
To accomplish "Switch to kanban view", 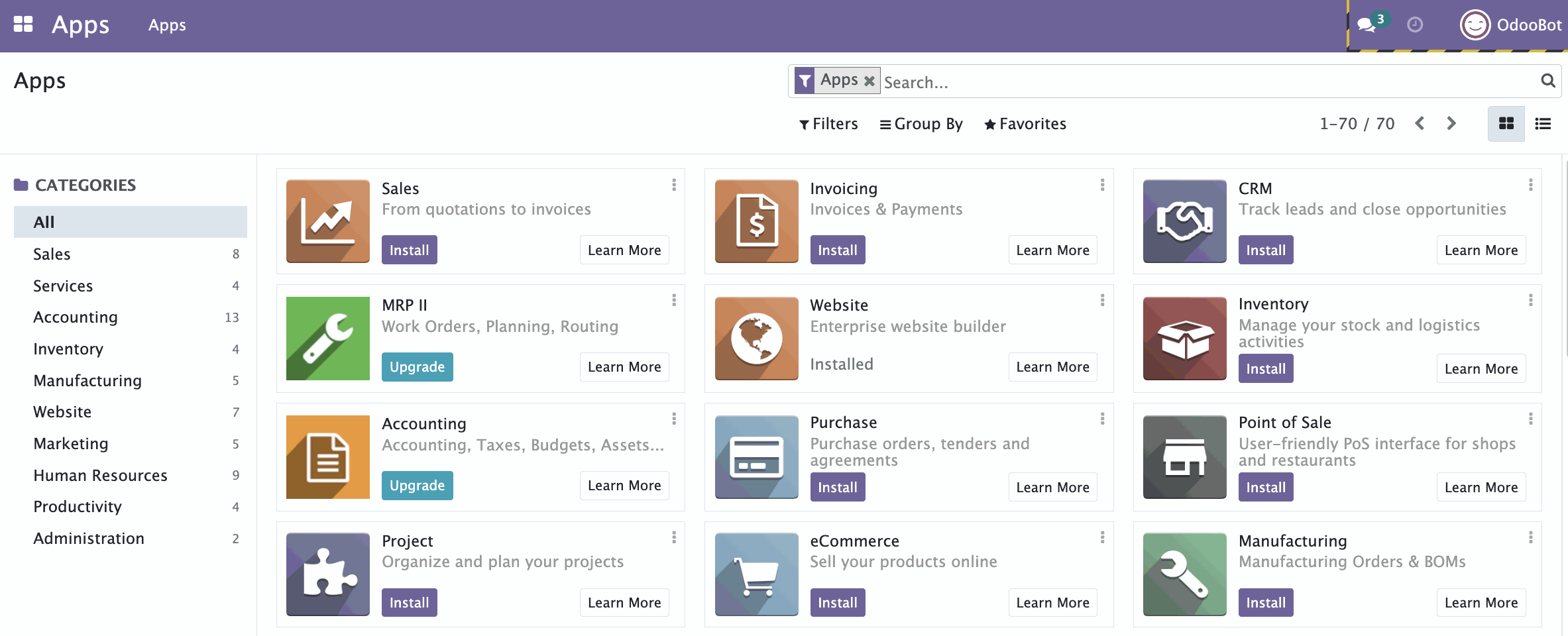I will [1506, 124].
